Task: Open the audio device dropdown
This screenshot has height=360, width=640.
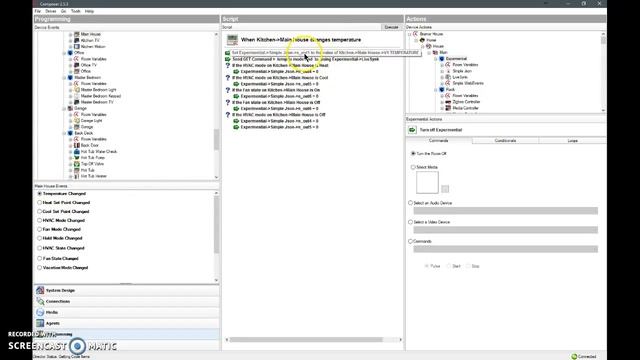Action: click(x=506, y=211)
